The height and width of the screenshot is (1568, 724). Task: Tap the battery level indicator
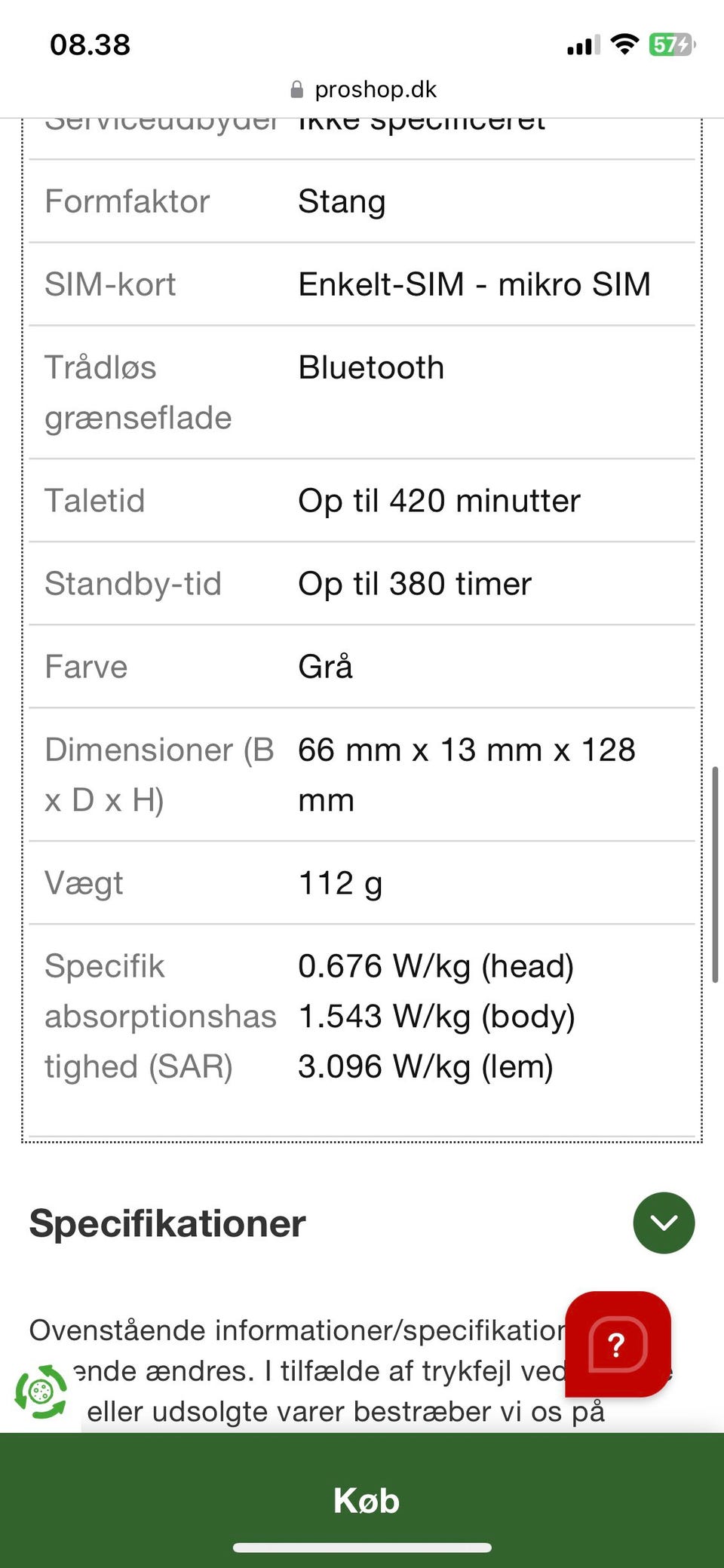671,44
